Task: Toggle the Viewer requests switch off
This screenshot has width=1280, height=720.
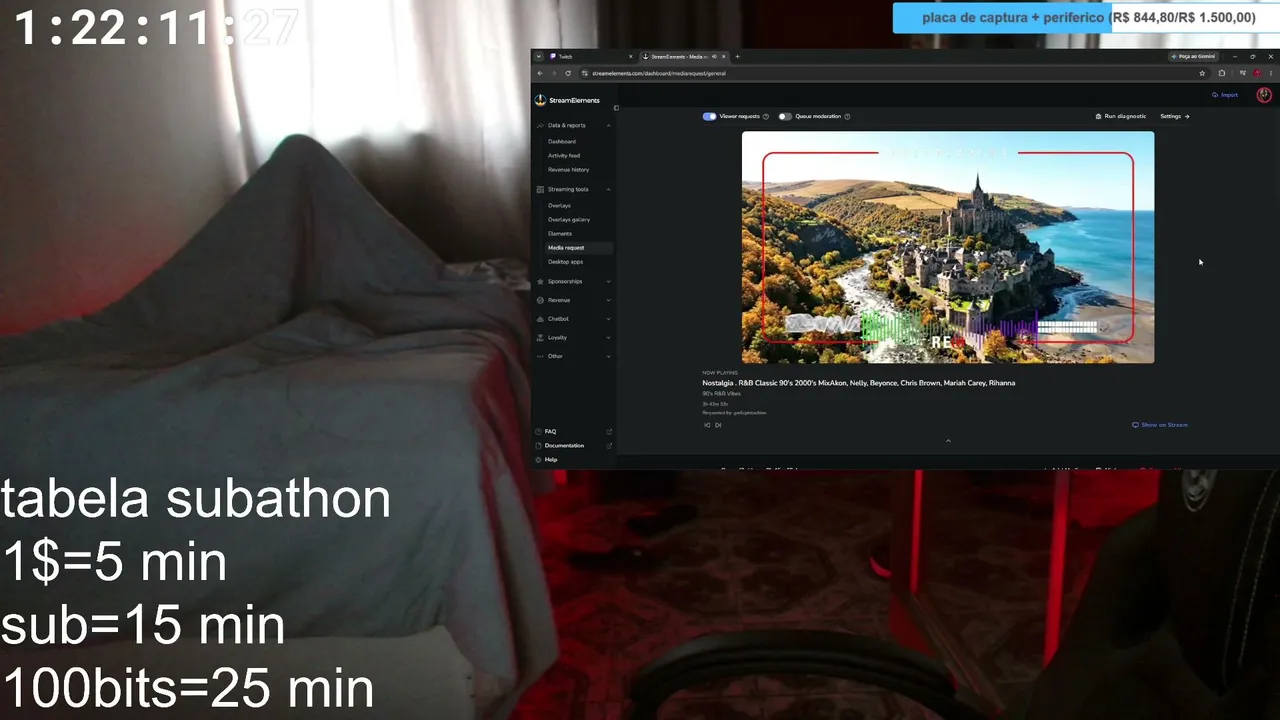Action: 709,116
